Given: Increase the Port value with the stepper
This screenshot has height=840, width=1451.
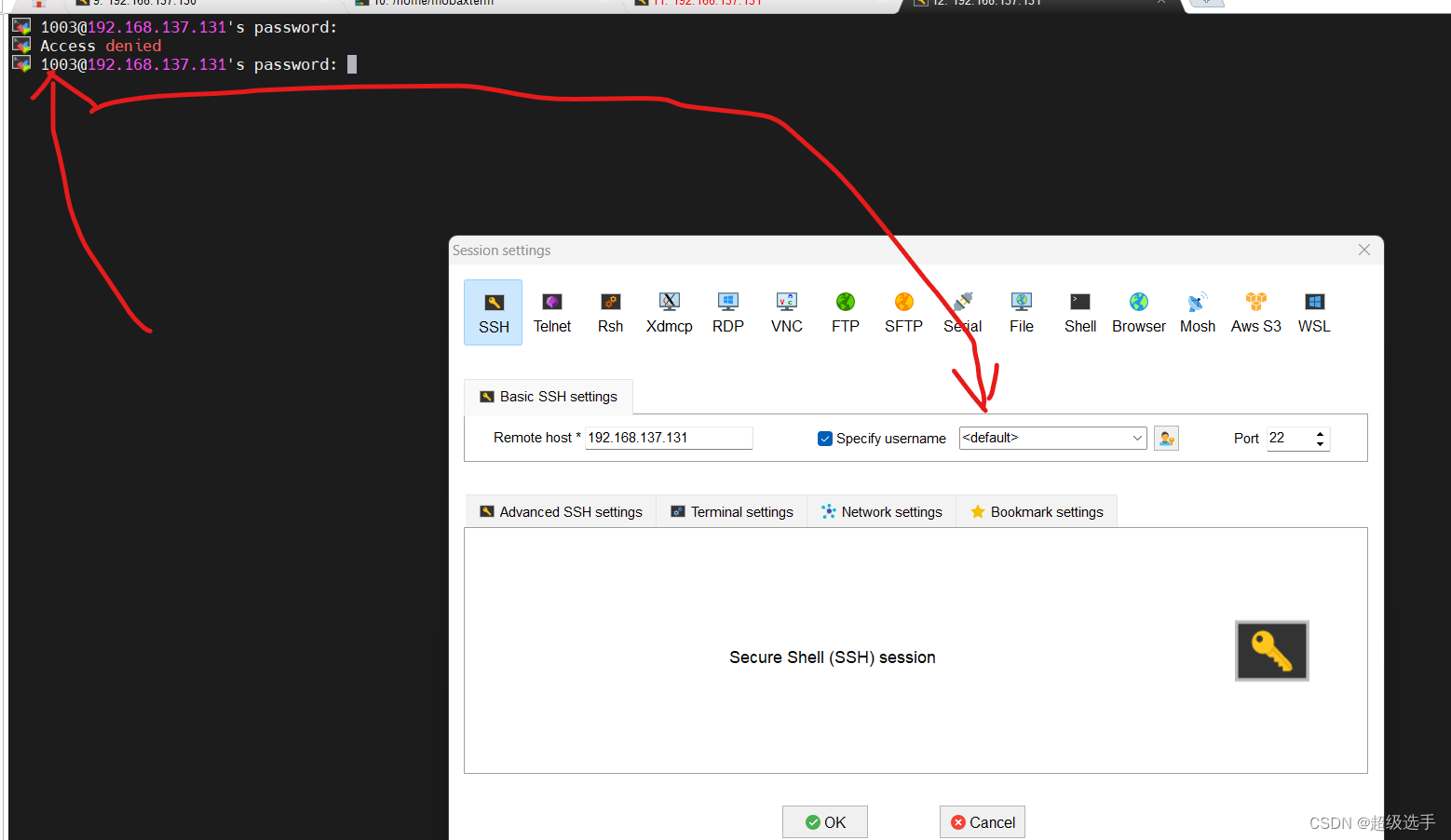Looking at the screenshot, I should click(1320, 433).
